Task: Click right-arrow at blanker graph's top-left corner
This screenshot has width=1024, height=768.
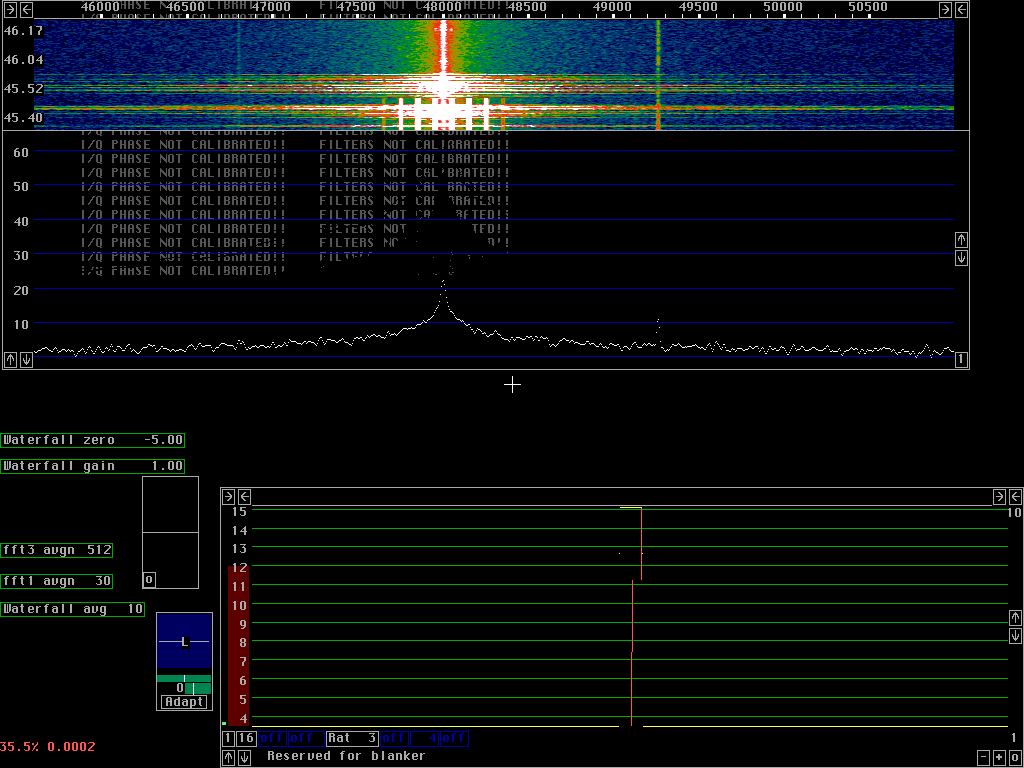Action: (x=229, y=496)
